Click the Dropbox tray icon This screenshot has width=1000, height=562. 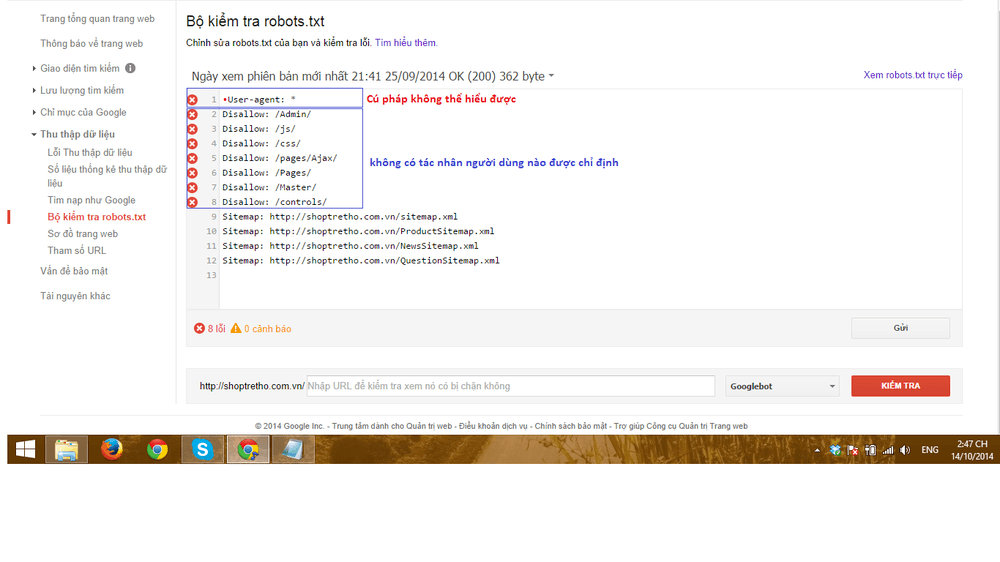[x=835, y=450]
